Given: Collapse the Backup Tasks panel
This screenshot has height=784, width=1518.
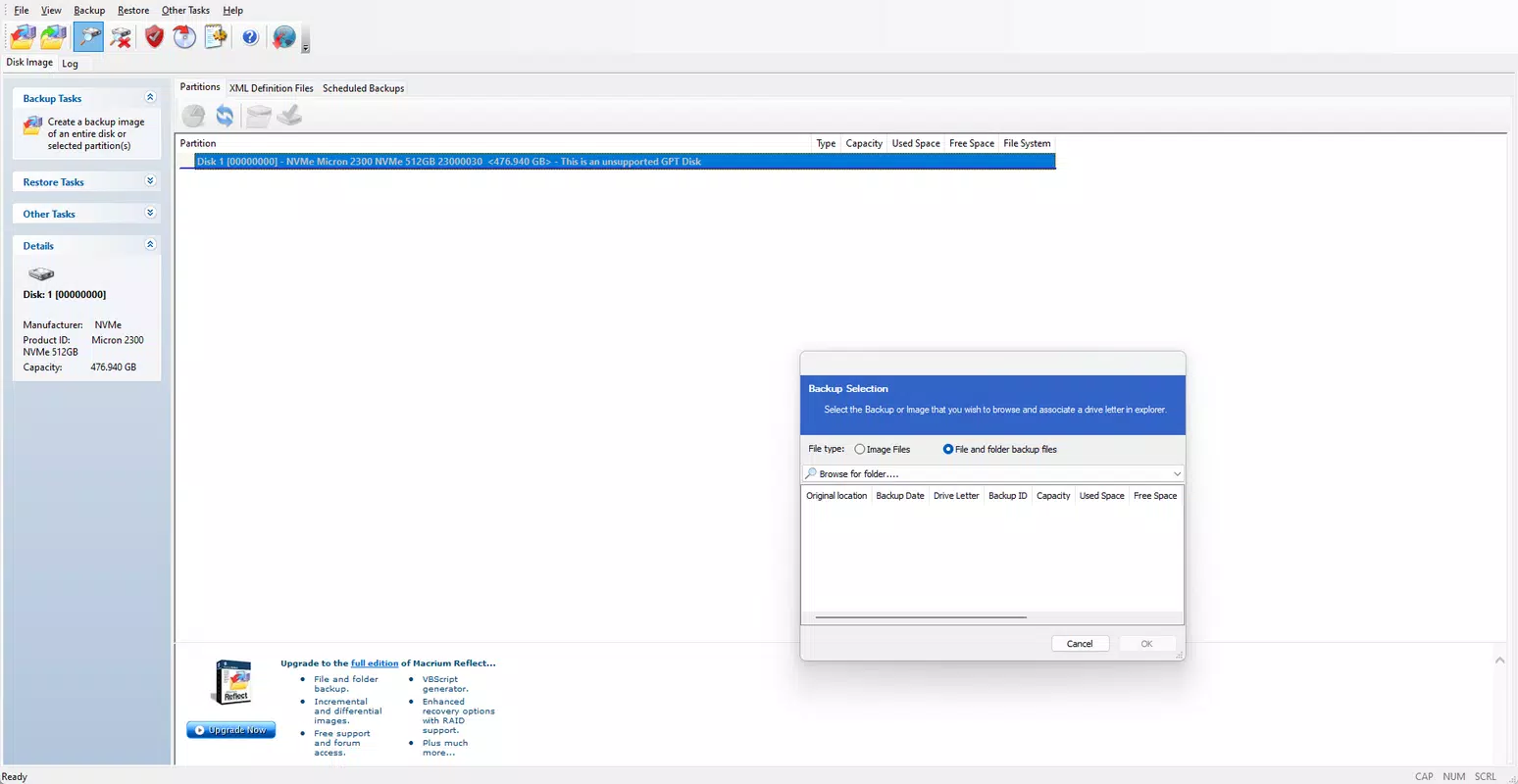Looking at the screenshot, I should tap(150, 98).
